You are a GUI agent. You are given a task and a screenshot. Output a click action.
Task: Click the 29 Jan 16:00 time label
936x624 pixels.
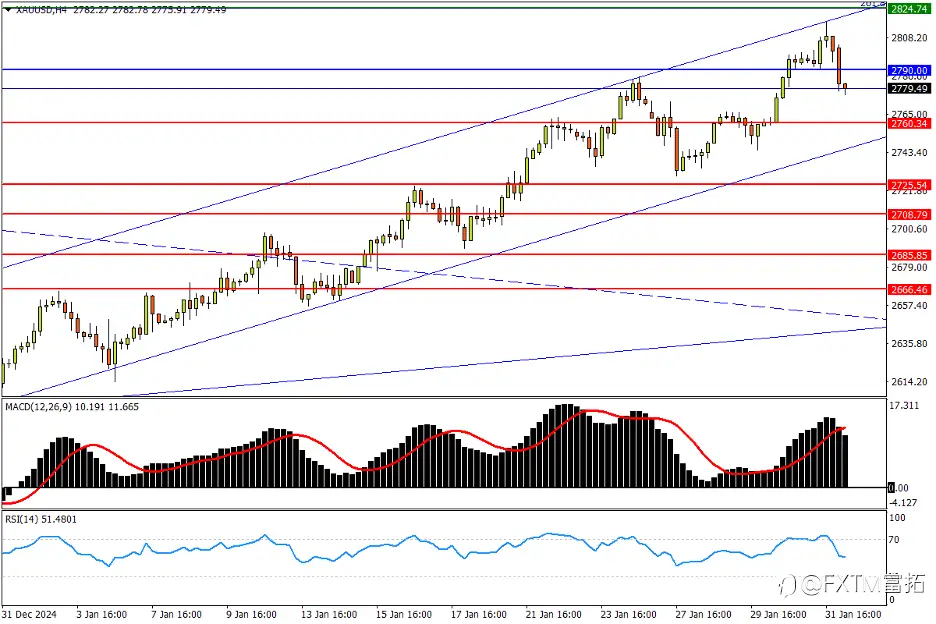pyautogui.click(x=778, y=614)
